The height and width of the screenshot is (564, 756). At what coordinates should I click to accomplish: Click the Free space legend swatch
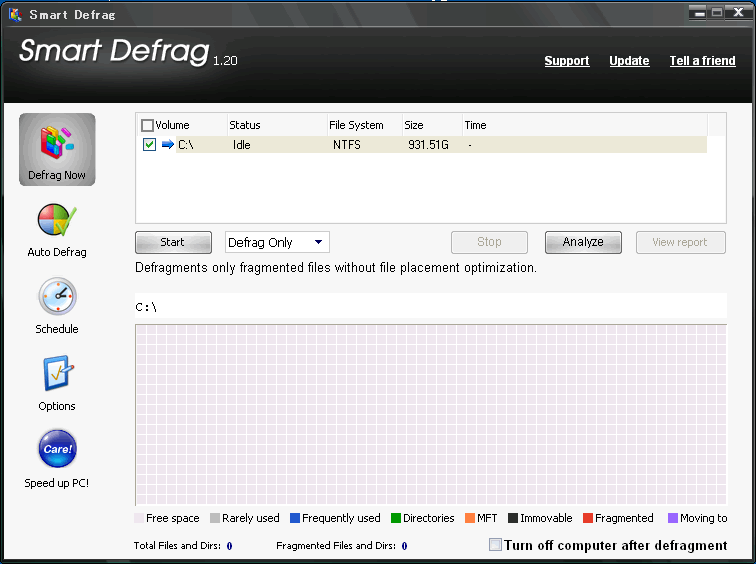pyautogui.click(x=139, y=518)
